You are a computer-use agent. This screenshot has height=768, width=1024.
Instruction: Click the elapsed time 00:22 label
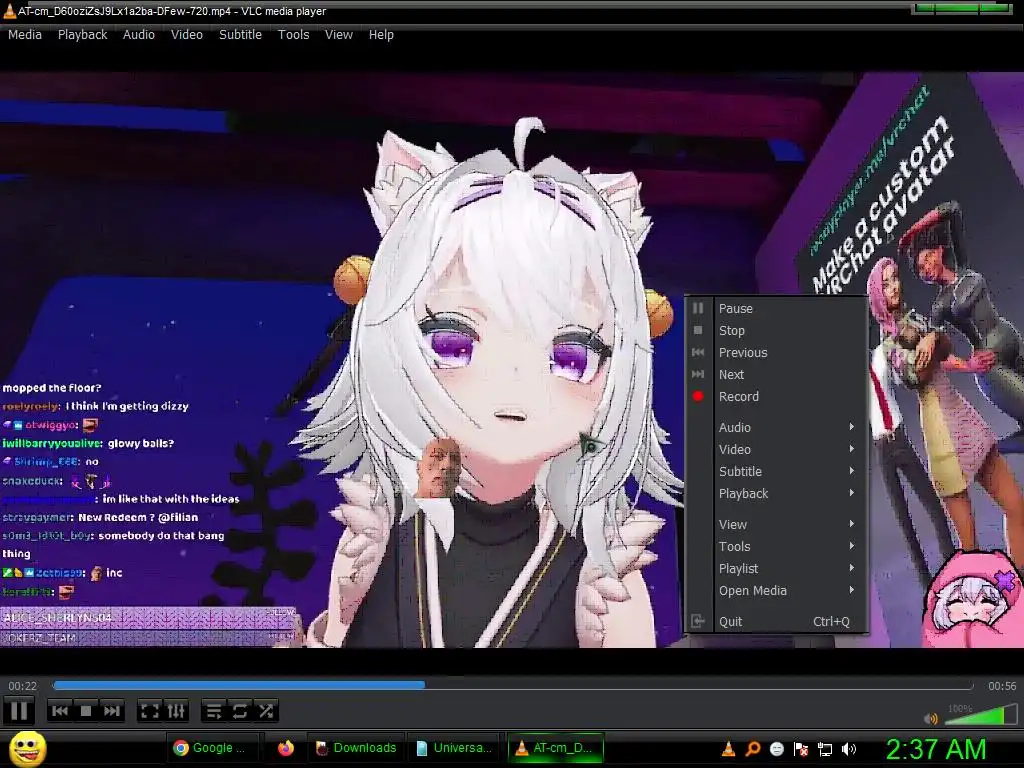coord(22,686)
